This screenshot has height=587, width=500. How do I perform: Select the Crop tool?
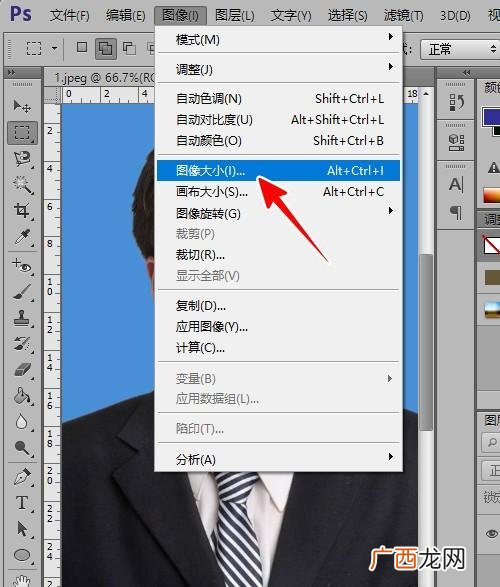(x=22, y=211)
